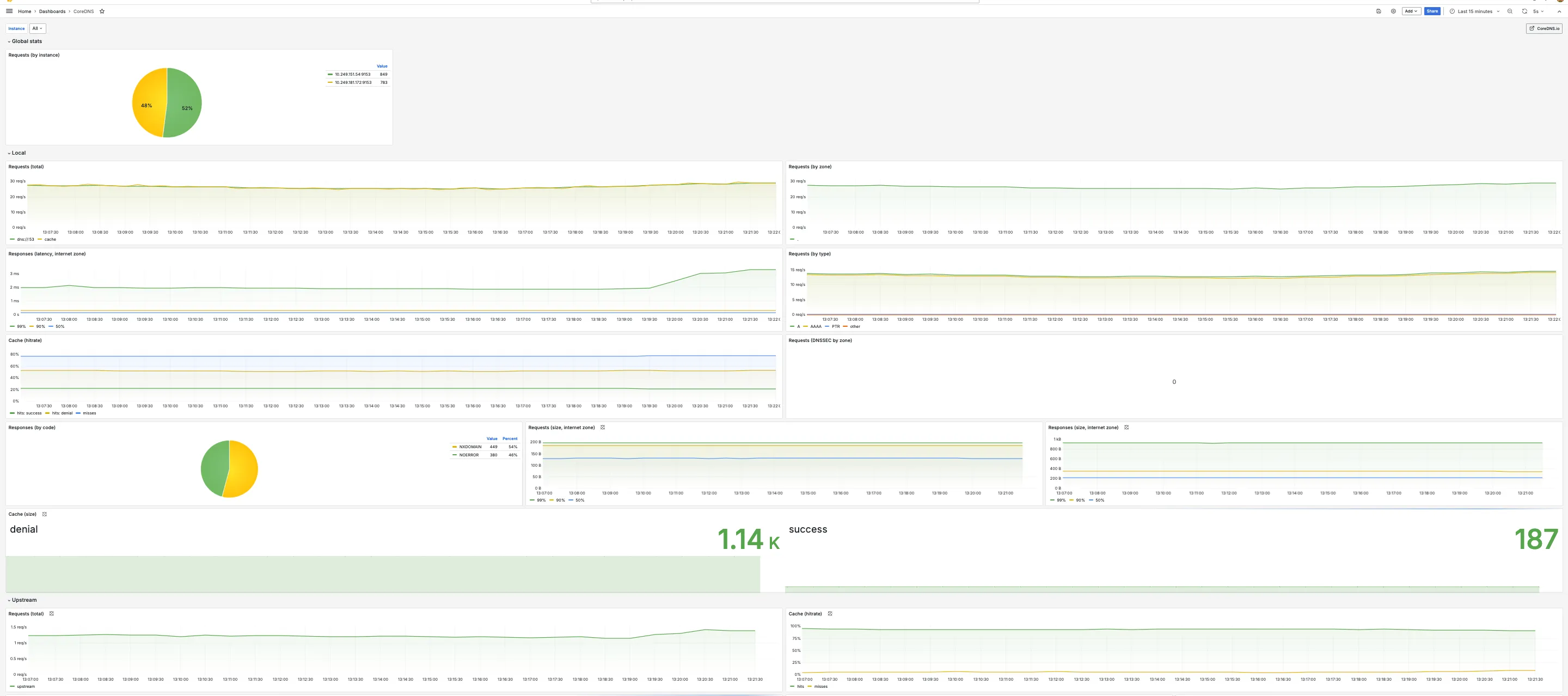Open the CoreDNS.io external link

pyautogui.click(x=1544, y=28)
